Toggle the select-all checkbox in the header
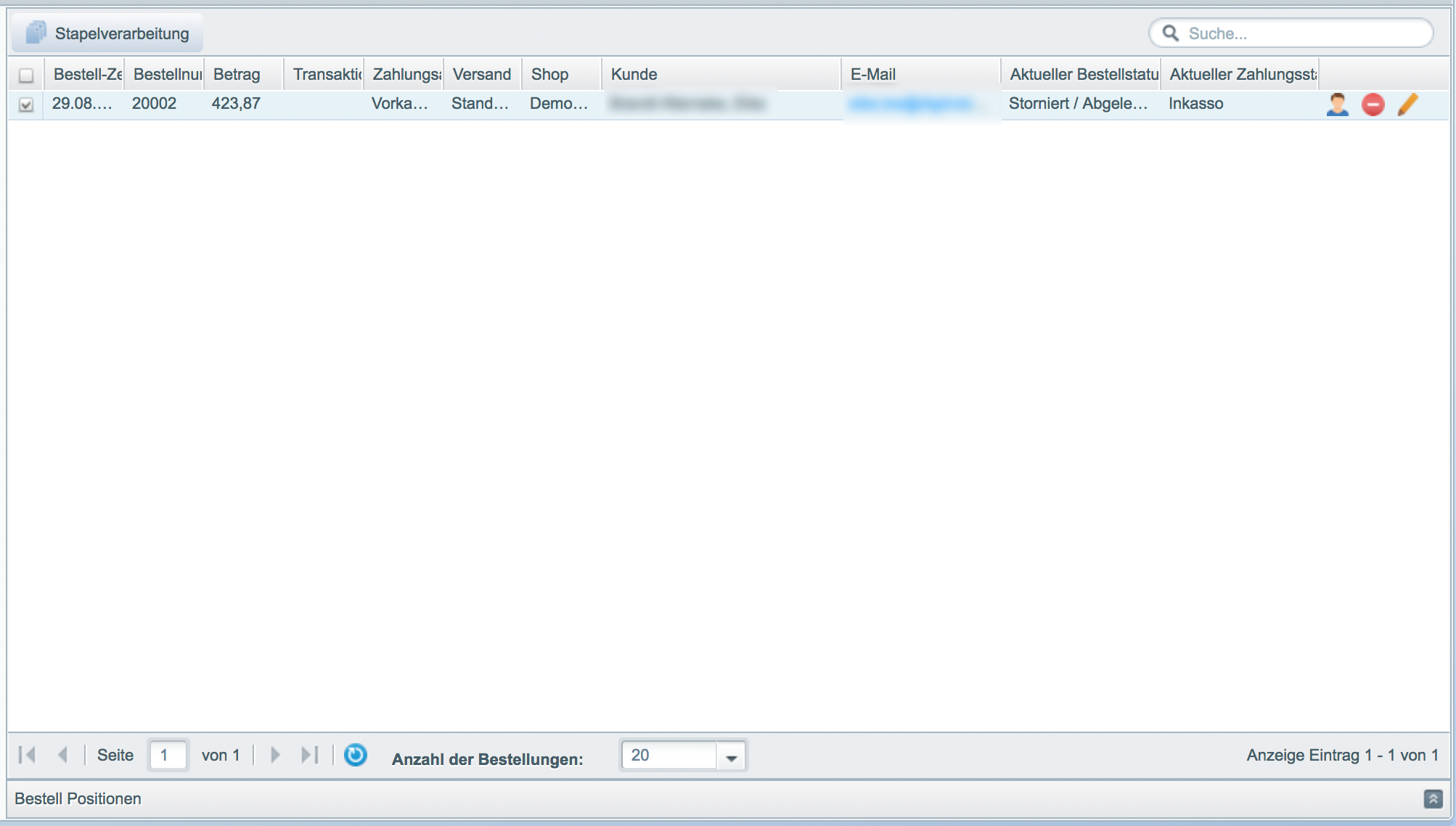This screenshot has width=1456, height=826. point(26,75)
